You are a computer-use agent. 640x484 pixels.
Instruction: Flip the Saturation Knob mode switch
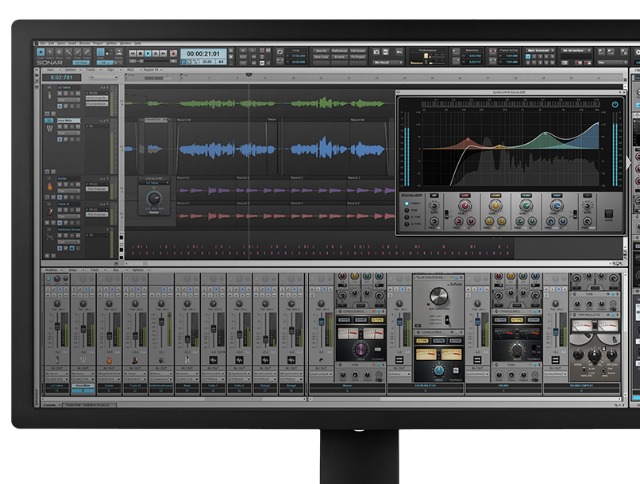[447, 320]
